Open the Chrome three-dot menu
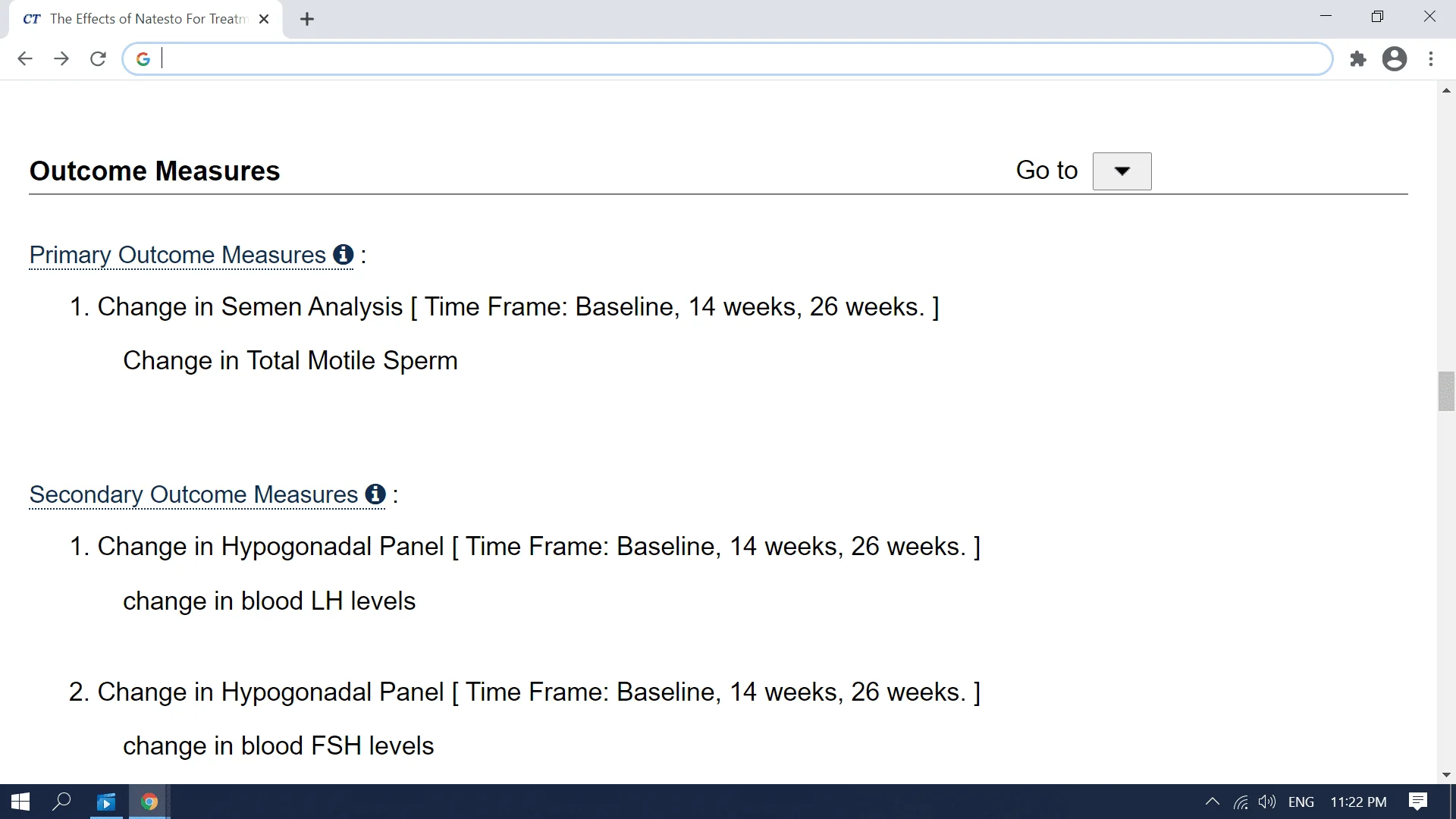Image resolution: width=1456 pixels, height=819 pixels. click(1431, 59)
